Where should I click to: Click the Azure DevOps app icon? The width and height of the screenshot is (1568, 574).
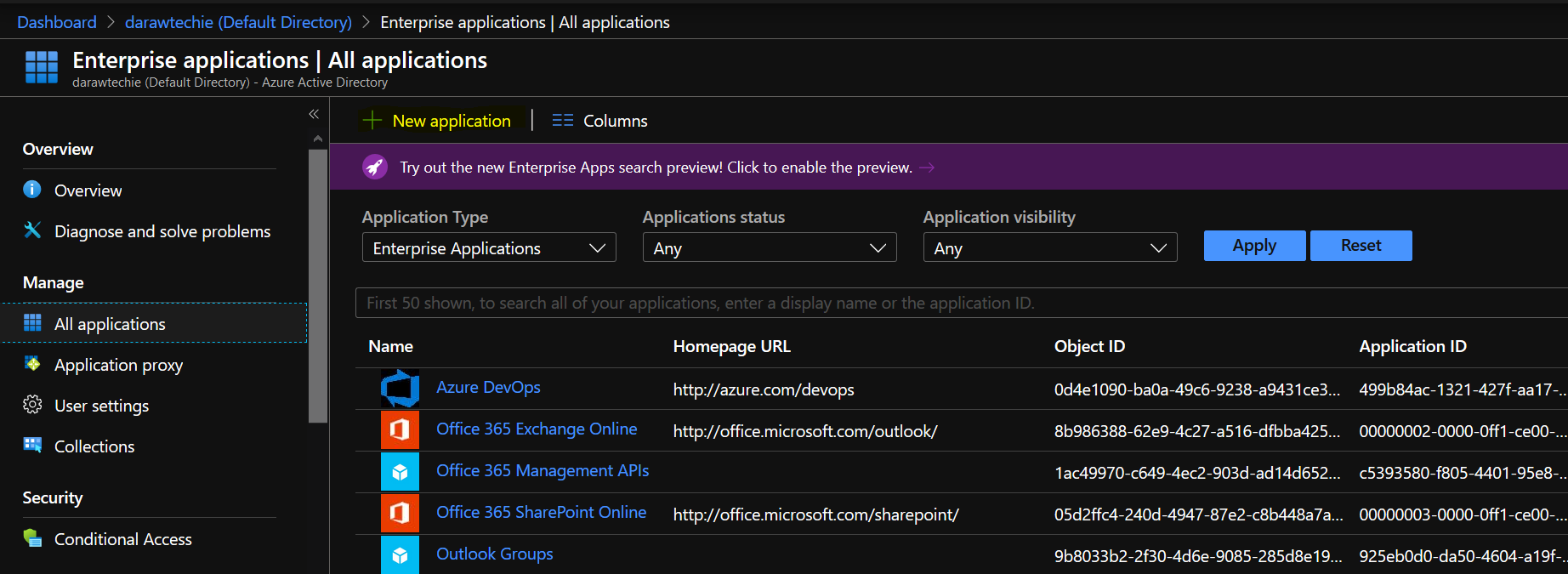point(400,389)
